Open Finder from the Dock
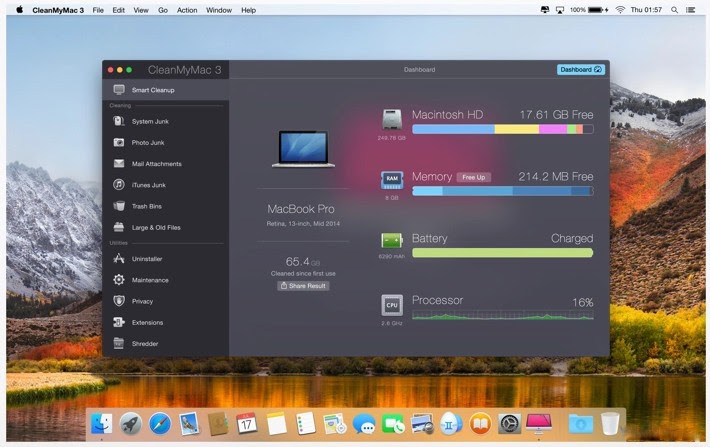The image size is (710, 447). click(x=101, y=424)
